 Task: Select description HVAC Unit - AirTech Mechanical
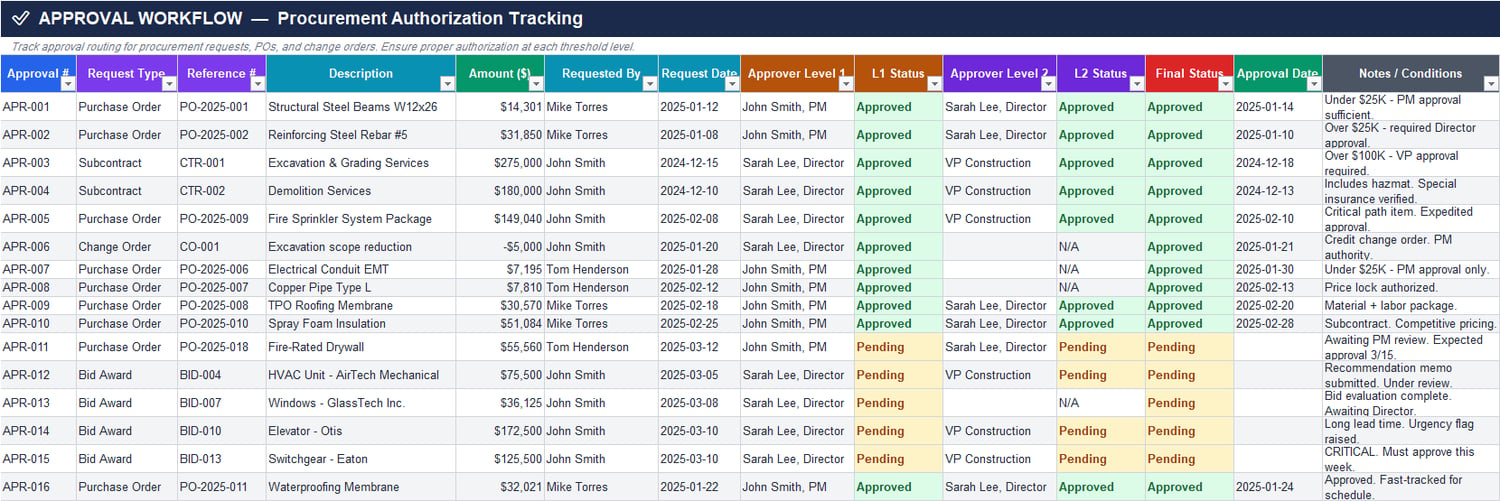coord(360,375)
